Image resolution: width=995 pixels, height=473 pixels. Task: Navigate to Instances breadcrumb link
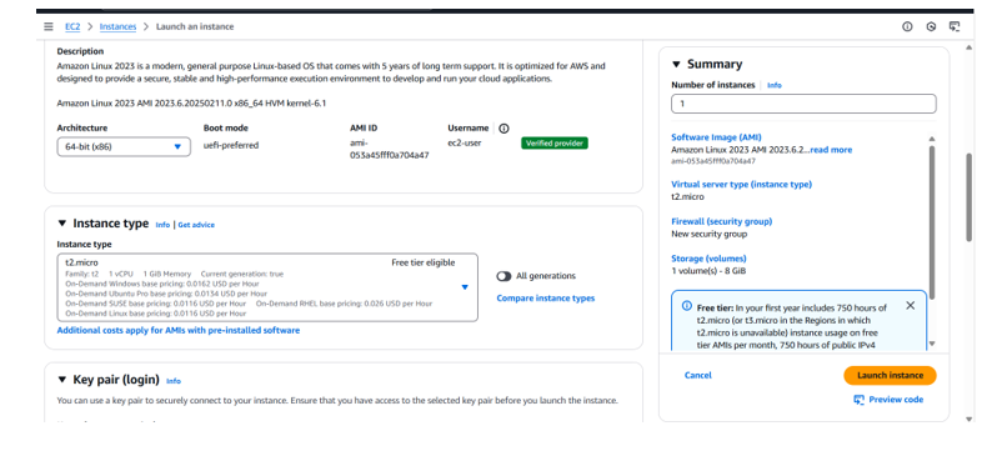point(118,26)
